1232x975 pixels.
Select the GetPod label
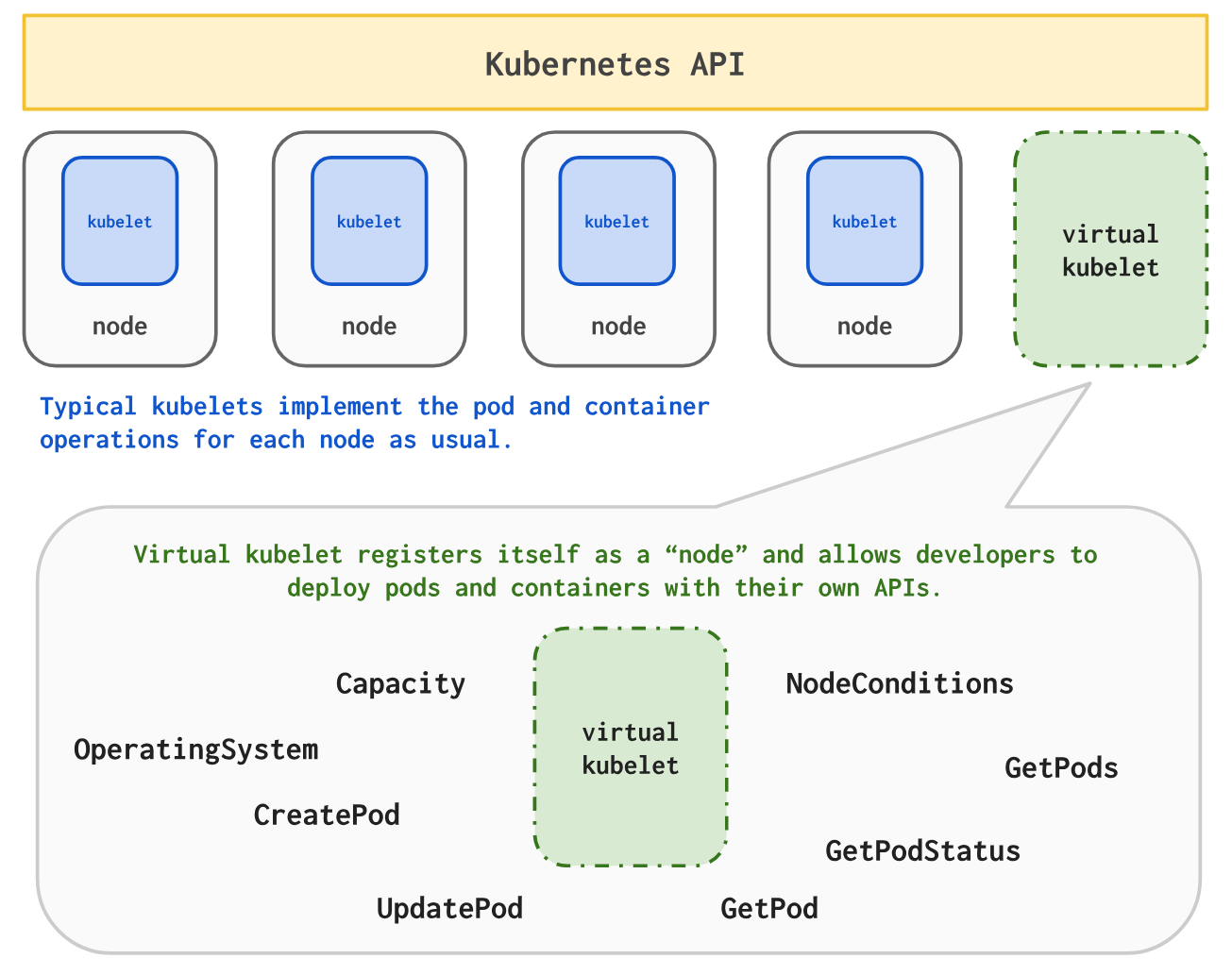coord(769,907)
